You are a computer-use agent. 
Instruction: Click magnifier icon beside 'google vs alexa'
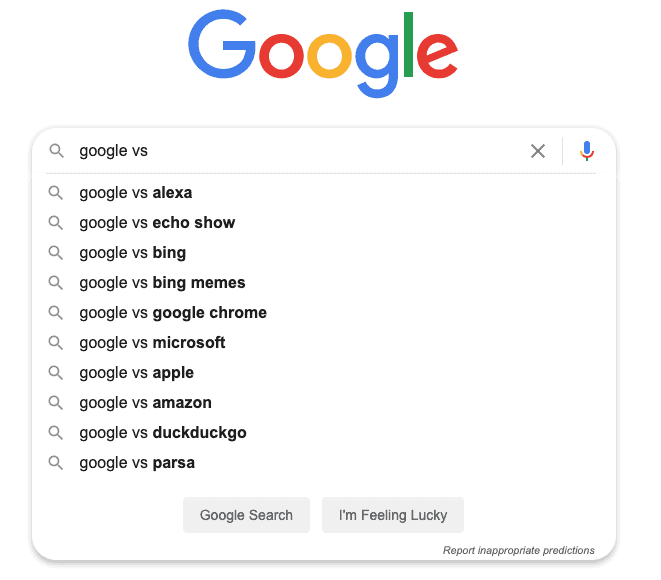[x=56, y=193]
